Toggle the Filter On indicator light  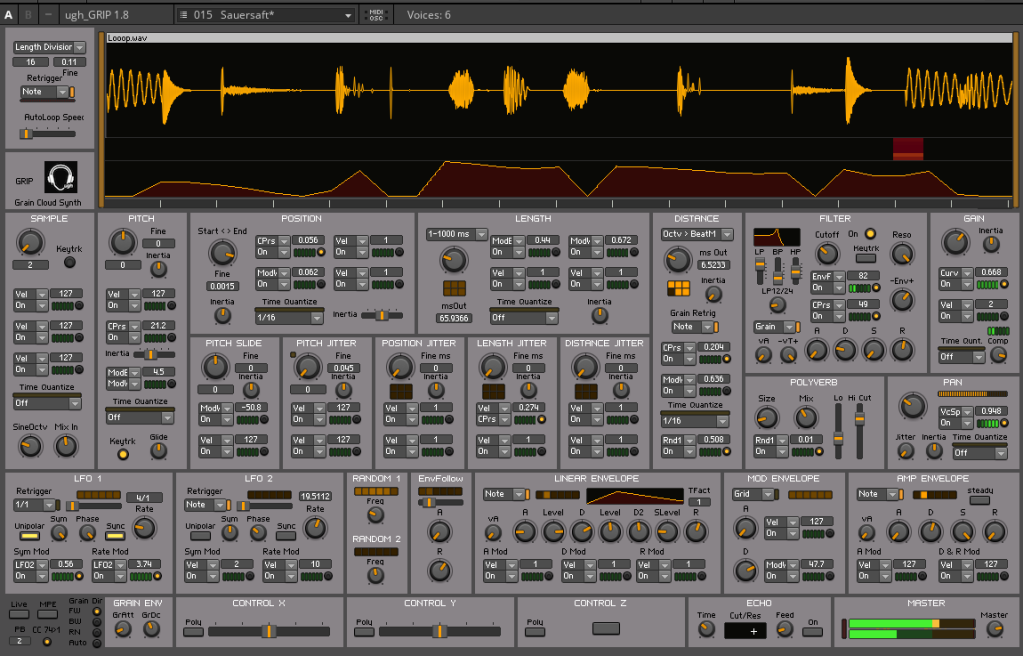[x=868, y=234]
